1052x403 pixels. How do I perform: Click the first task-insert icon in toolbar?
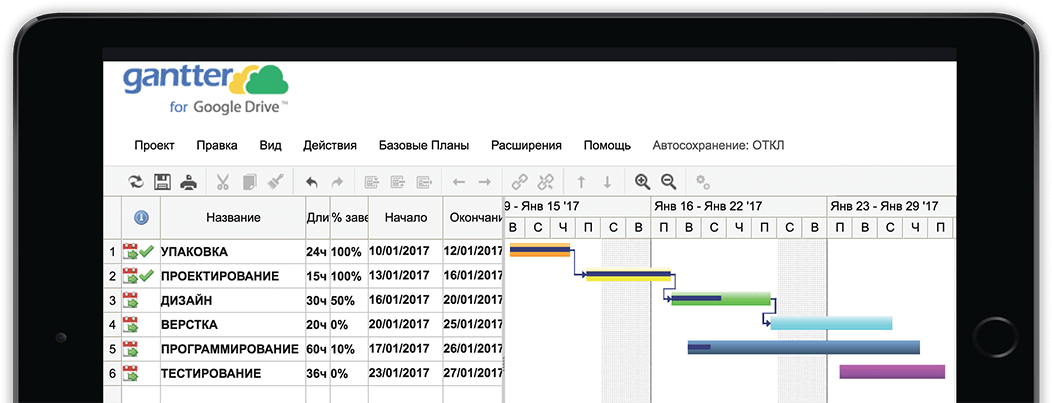pos(372,182)
